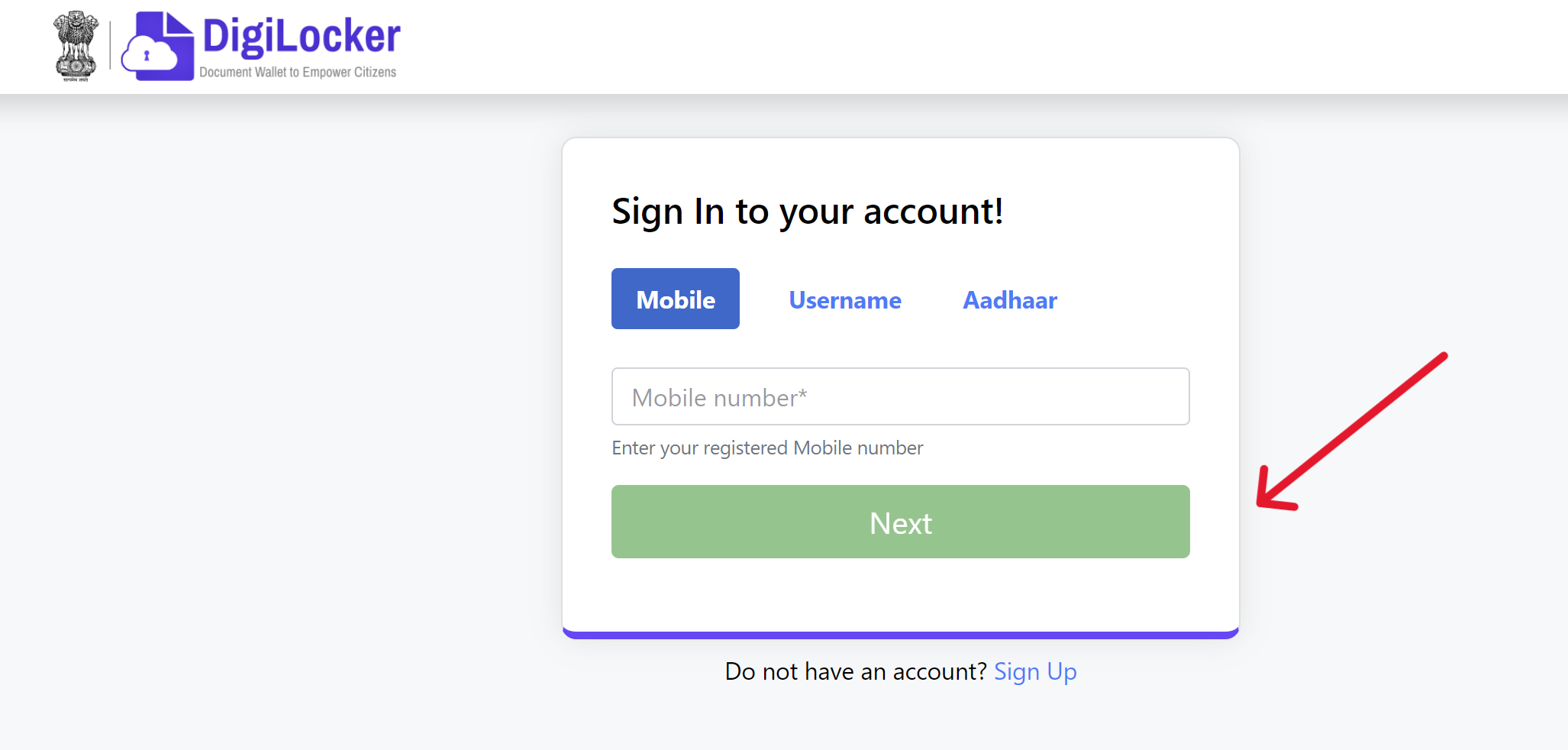Click the purple bottom border of sign-in card
Screen dimensions: 1568x750
[x=901, y=635]
